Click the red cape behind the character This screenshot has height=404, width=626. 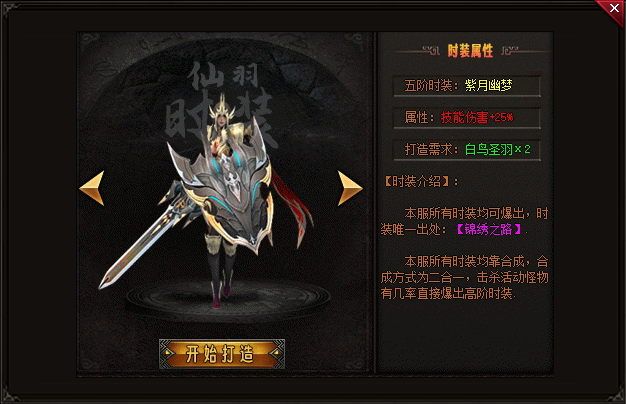coord(293,210)
